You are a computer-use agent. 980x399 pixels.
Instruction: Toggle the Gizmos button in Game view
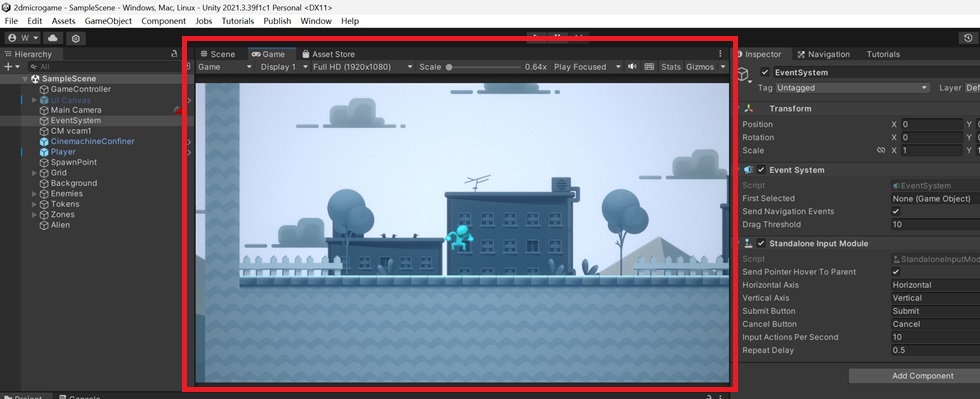coord(700,67)
